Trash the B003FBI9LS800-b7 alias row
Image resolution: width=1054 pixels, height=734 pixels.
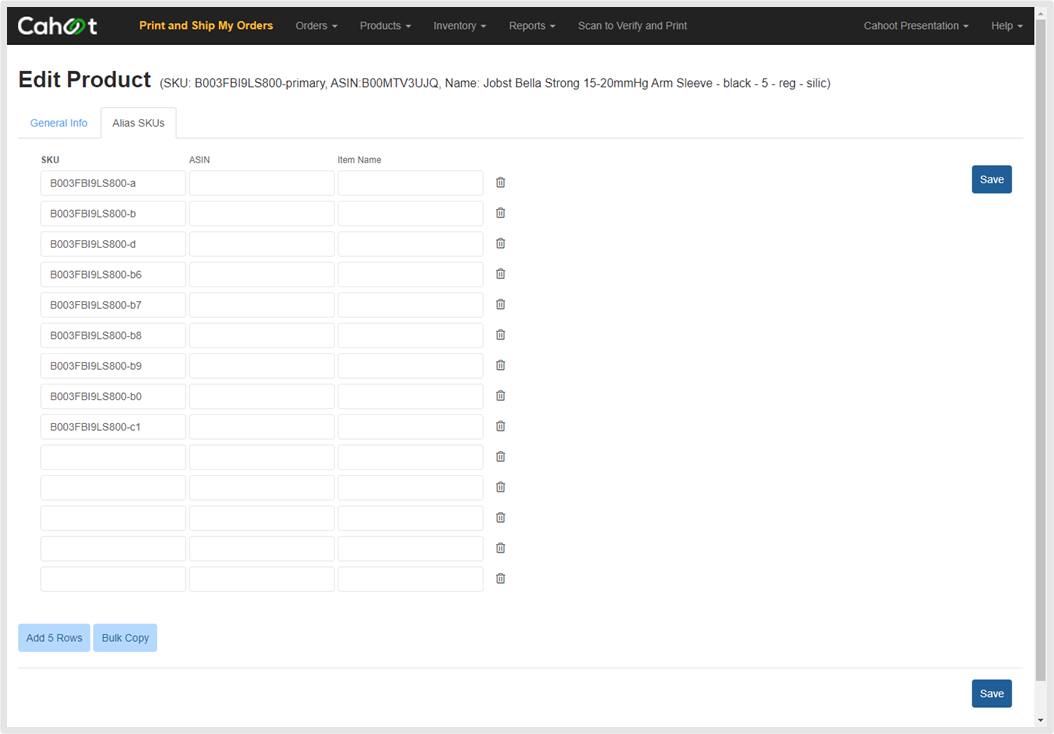coord(500,304)
